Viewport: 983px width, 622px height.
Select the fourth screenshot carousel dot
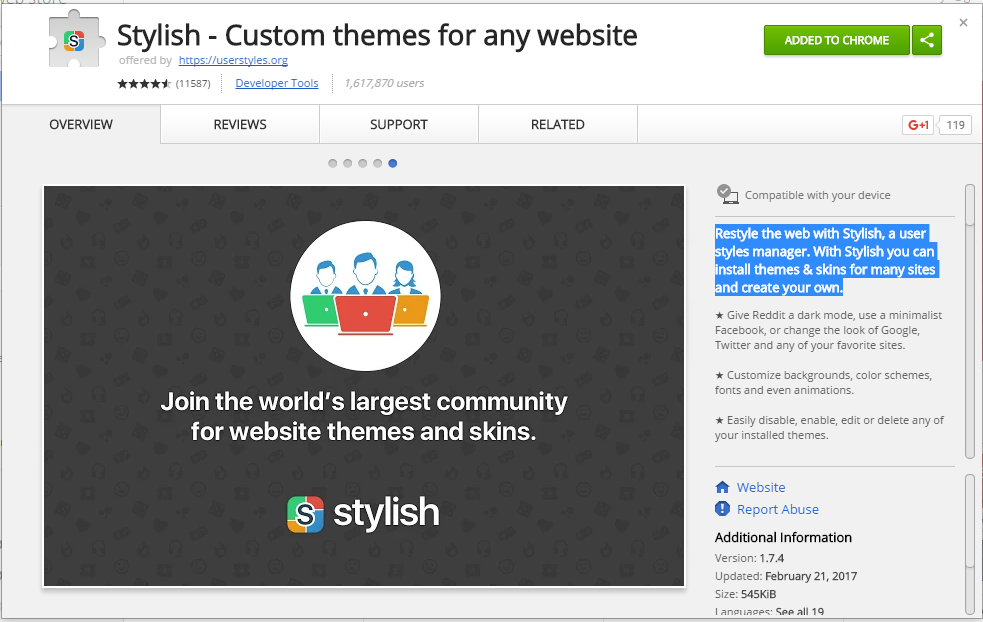(377, 163)
